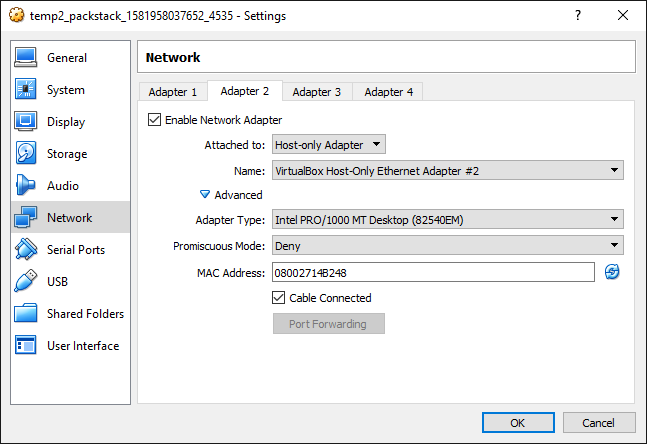Switch to the Adapter 1 tab

pos(173,92)
